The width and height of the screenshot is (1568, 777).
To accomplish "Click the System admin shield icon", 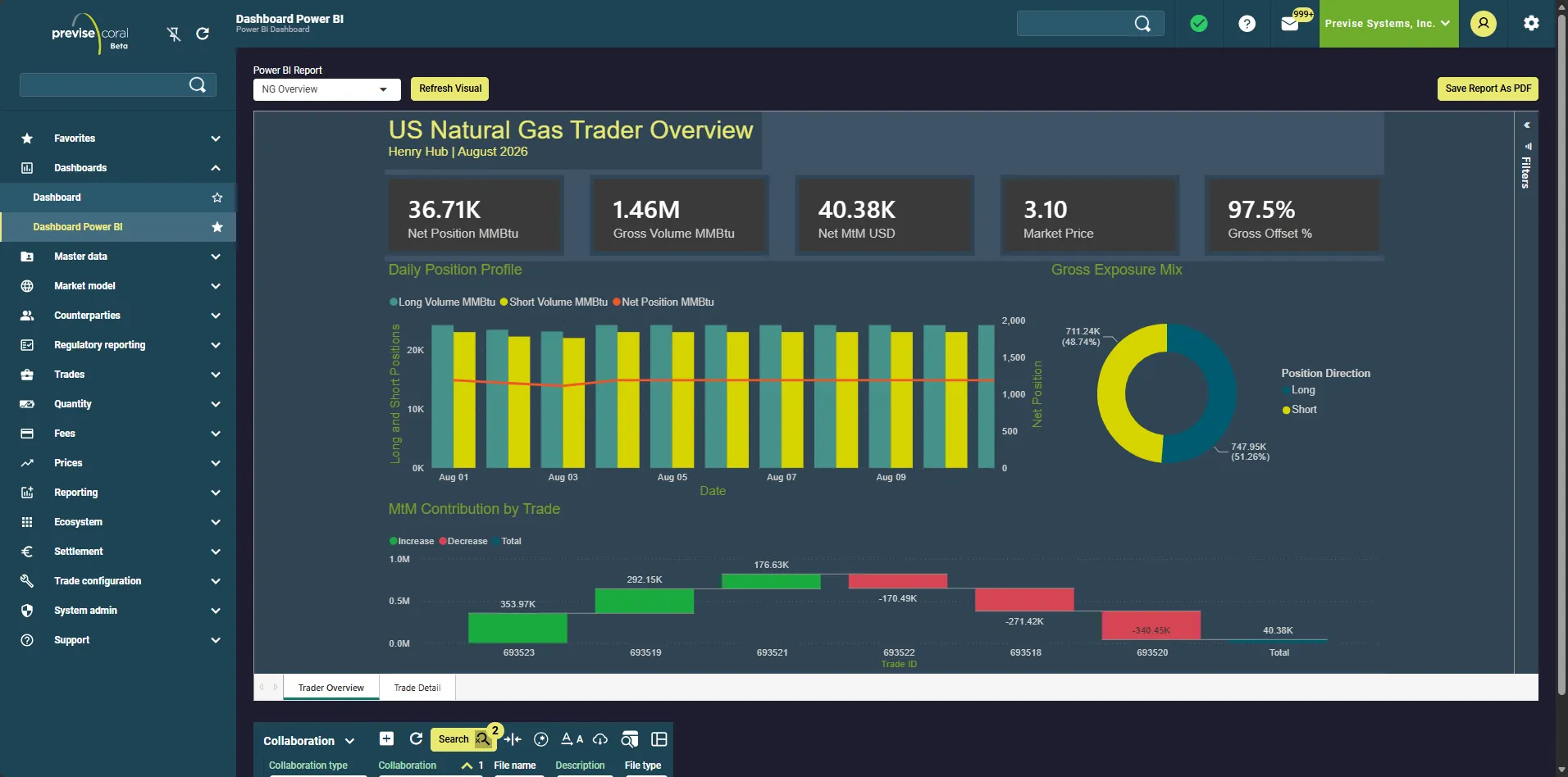I will coord(27,611).
